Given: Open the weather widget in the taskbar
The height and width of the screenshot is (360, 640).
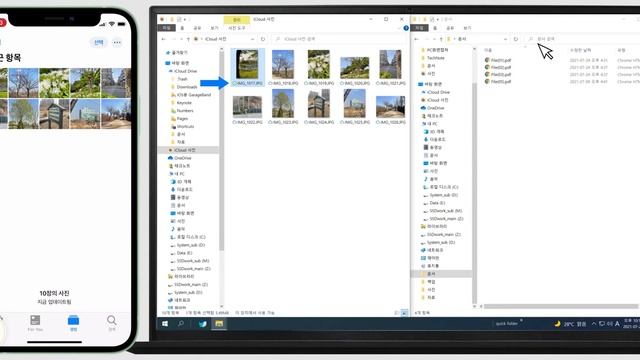Looking at the screenshot, I should [570, 324].
